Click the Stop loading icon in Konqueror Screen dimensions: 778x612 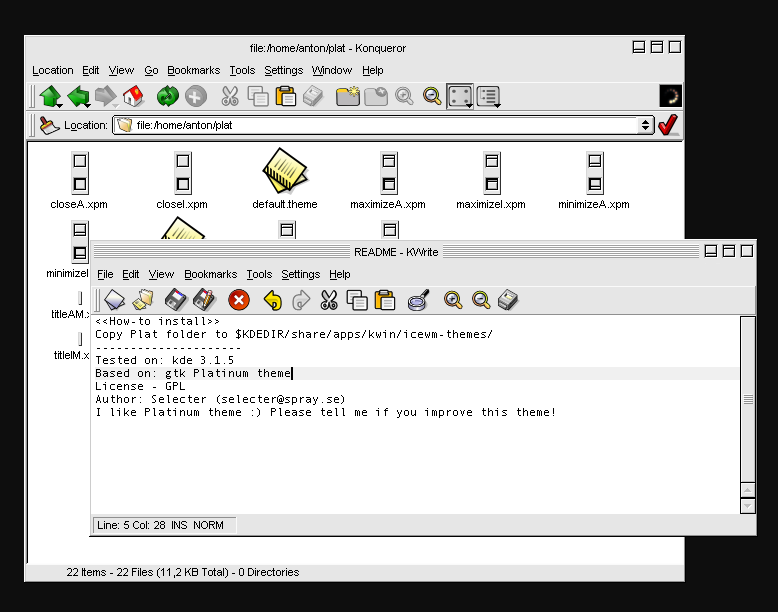click(x=195, y=96)
